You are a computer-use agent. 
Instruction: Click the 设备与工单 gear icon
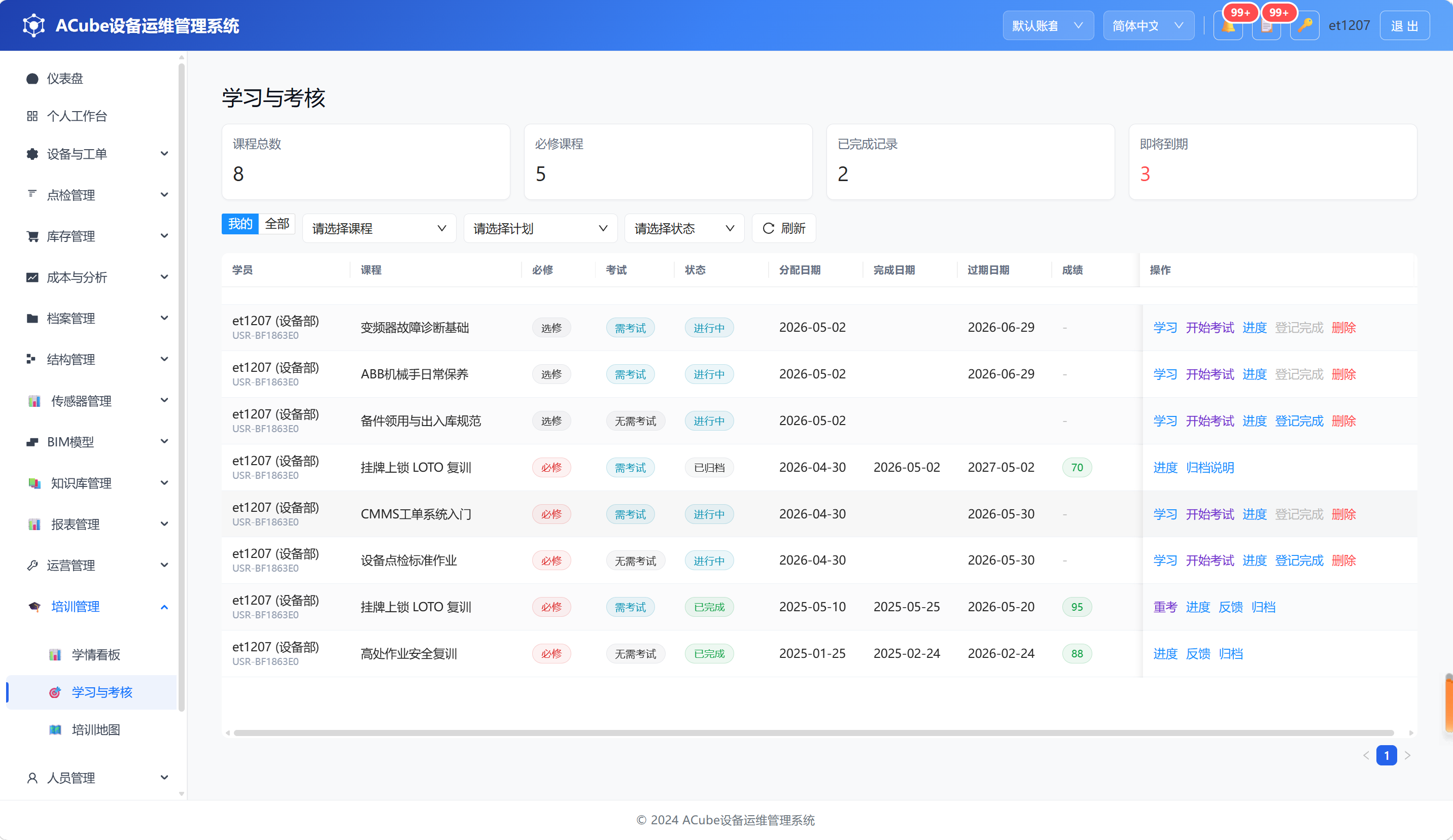click(32, 154)
